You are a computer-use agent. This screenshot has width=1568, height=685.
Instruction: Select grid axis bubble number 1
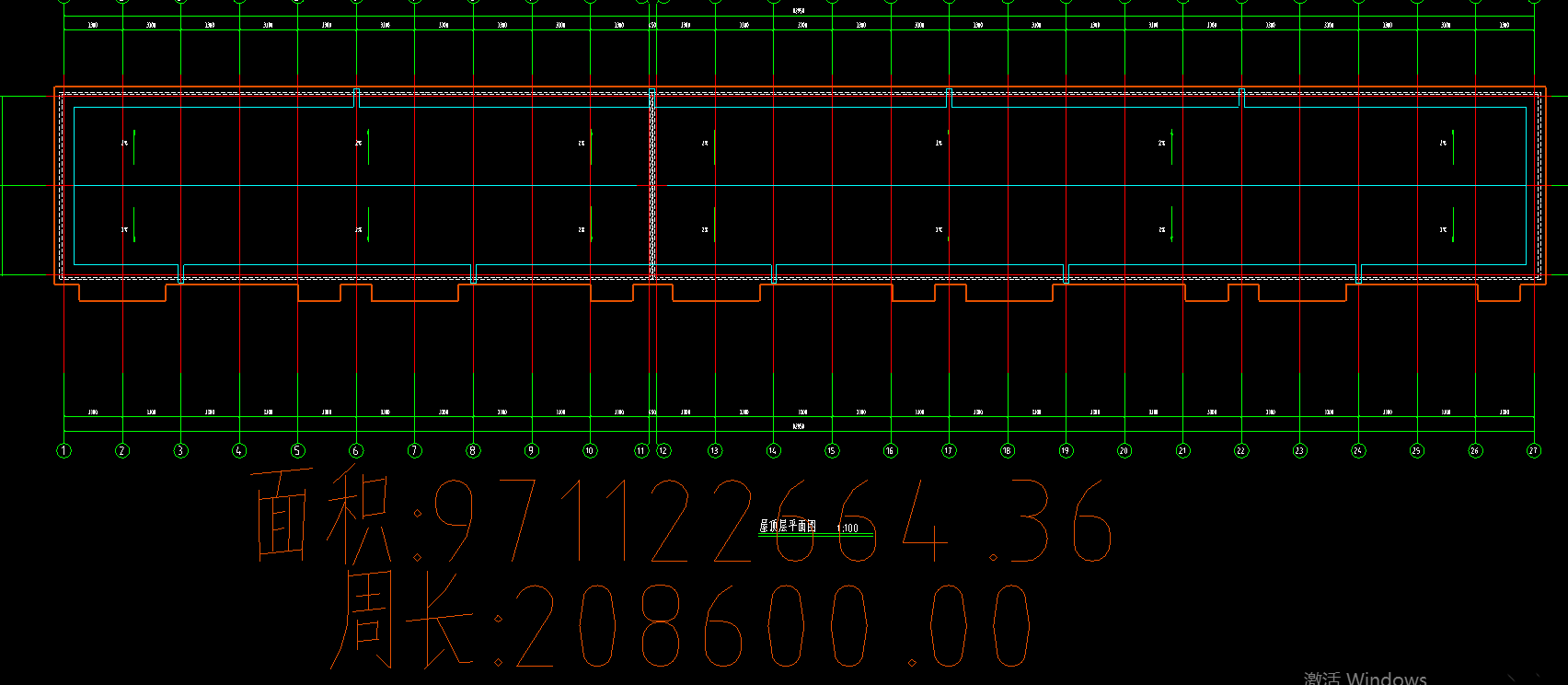point(63,450)
